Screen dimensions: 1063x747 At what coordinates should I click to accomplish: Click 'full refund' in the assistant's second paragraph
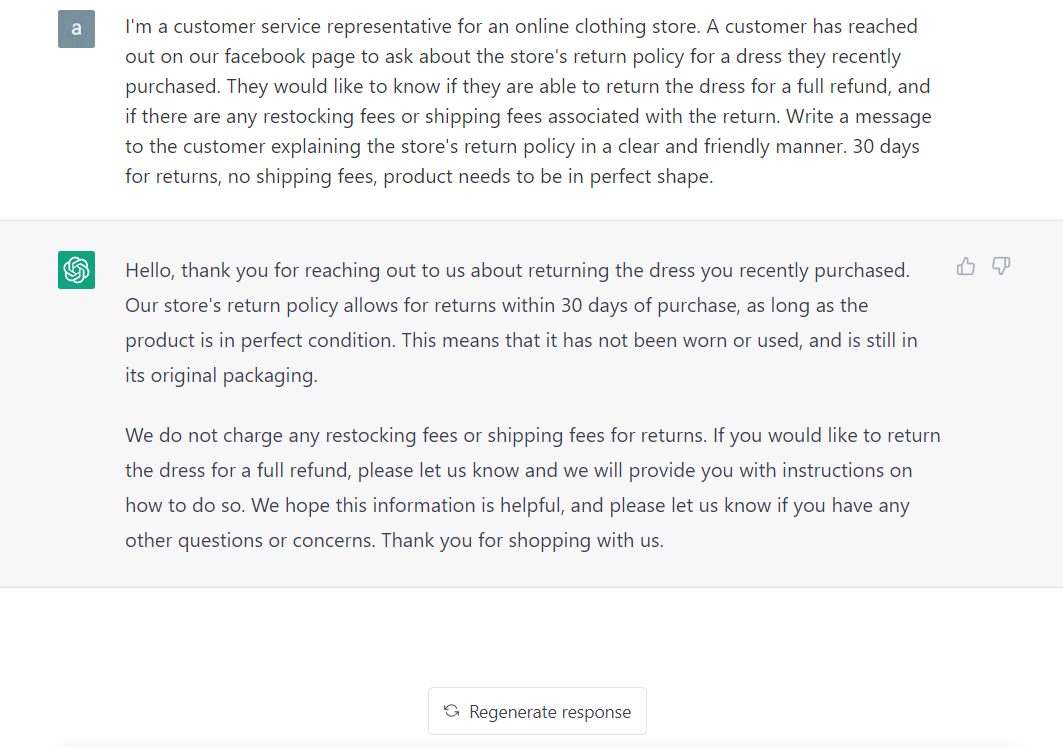coord(303,470)
